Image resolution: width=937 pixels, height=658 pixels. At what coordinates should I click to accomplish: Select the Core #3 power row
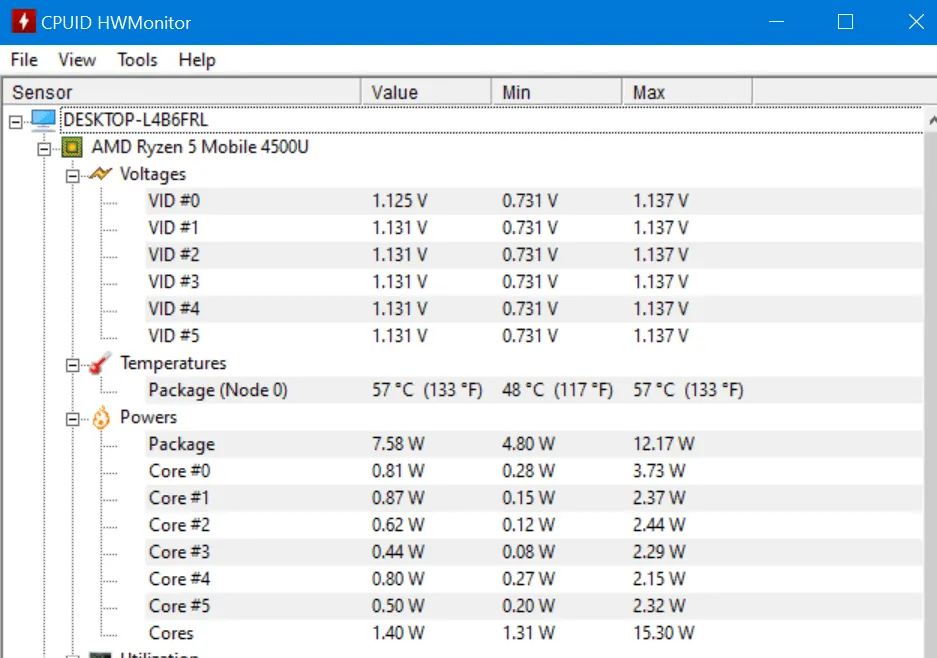tap(534, 552)
